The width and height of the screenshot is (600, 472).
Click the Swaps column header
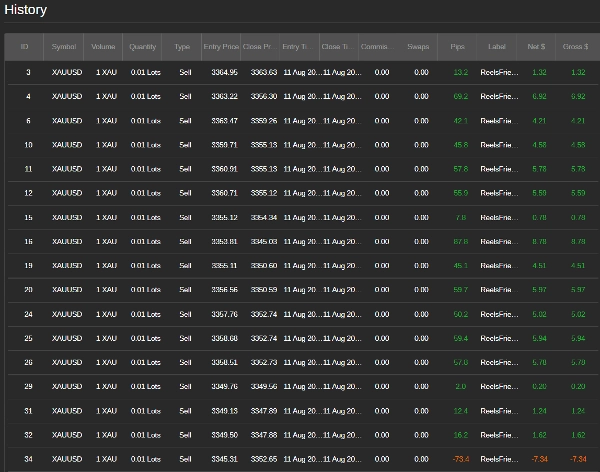pyautogui.click(x=419, y=46)
